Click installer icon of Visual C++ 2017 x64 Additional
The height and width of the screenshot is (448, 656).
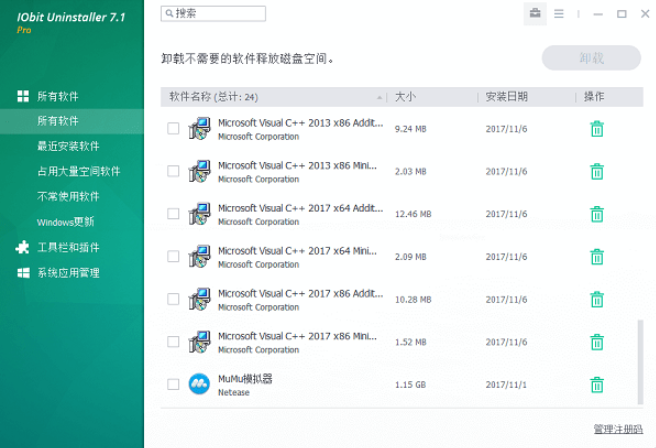point(199,214)
